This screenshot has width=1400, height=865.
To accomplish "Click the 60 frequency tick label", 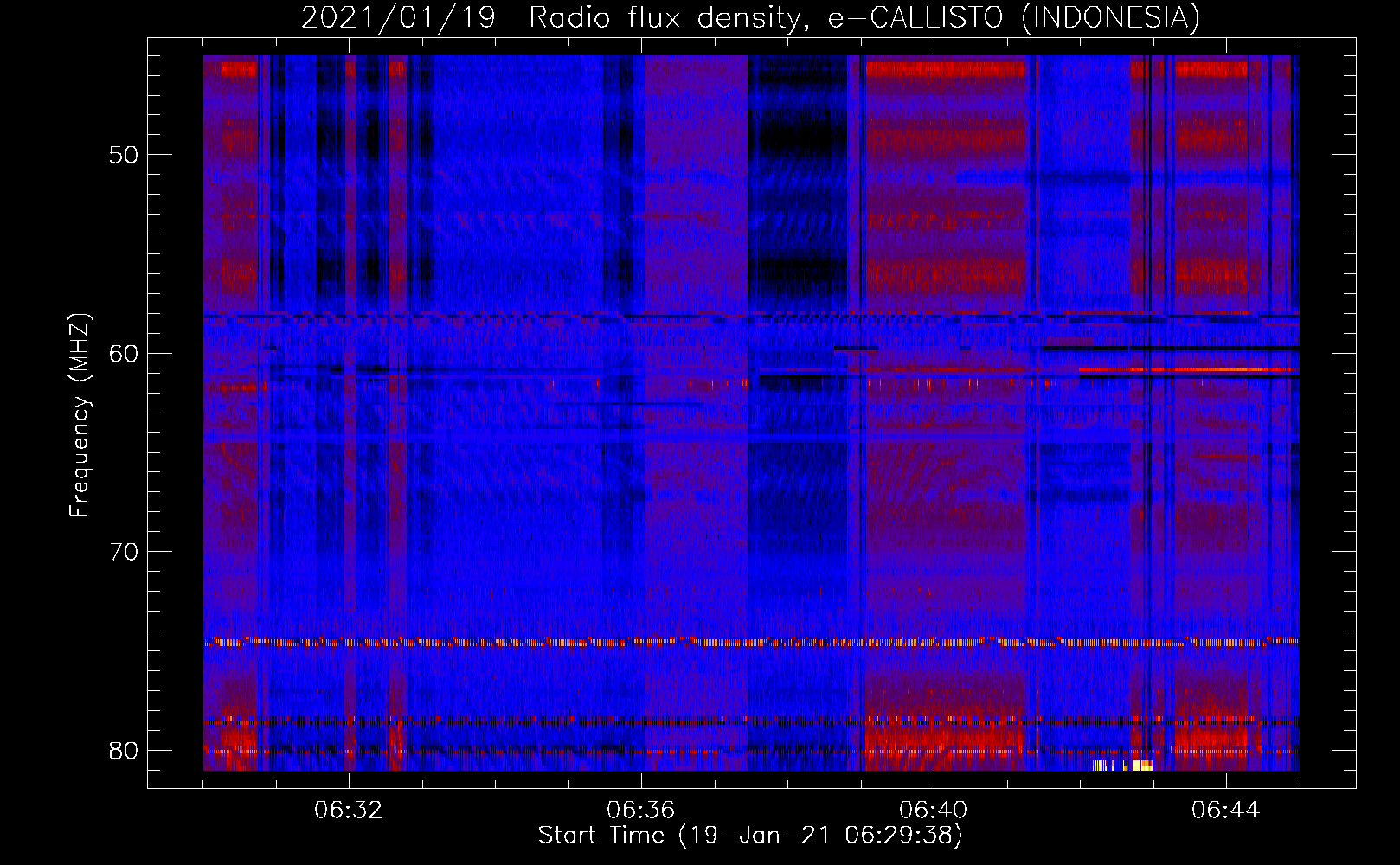I will [x=124, y=353].
